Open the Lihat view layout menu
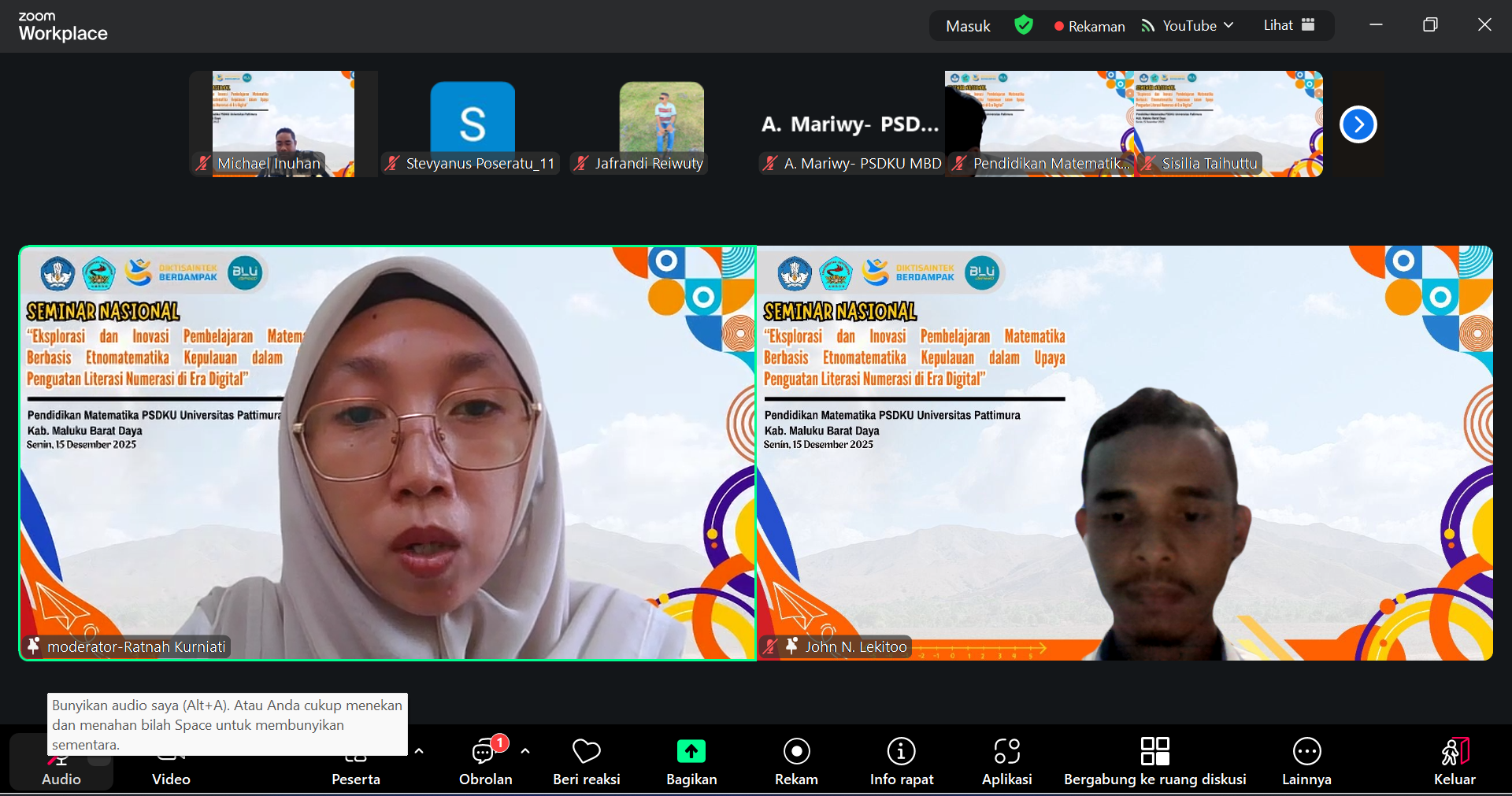Viewport: 1512px width, 796px height. click(x=1288, y=25)
